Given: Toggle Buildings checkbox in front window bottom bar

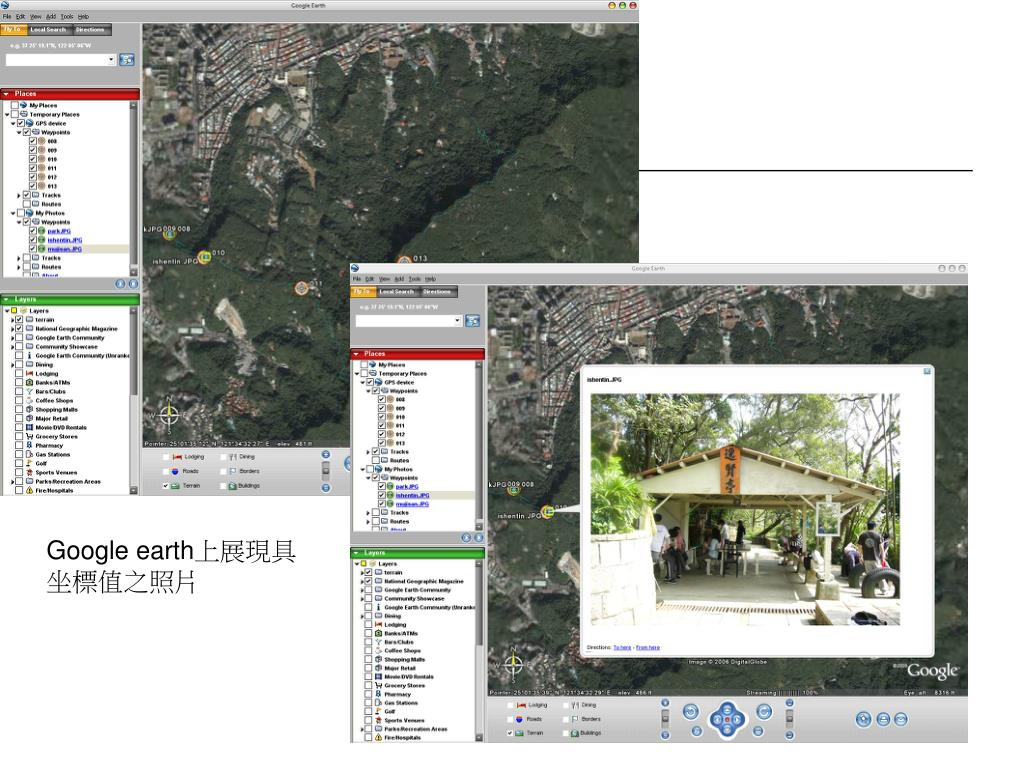Looking at the screenshot, I should pyautogui.click(x=566, y=733).
